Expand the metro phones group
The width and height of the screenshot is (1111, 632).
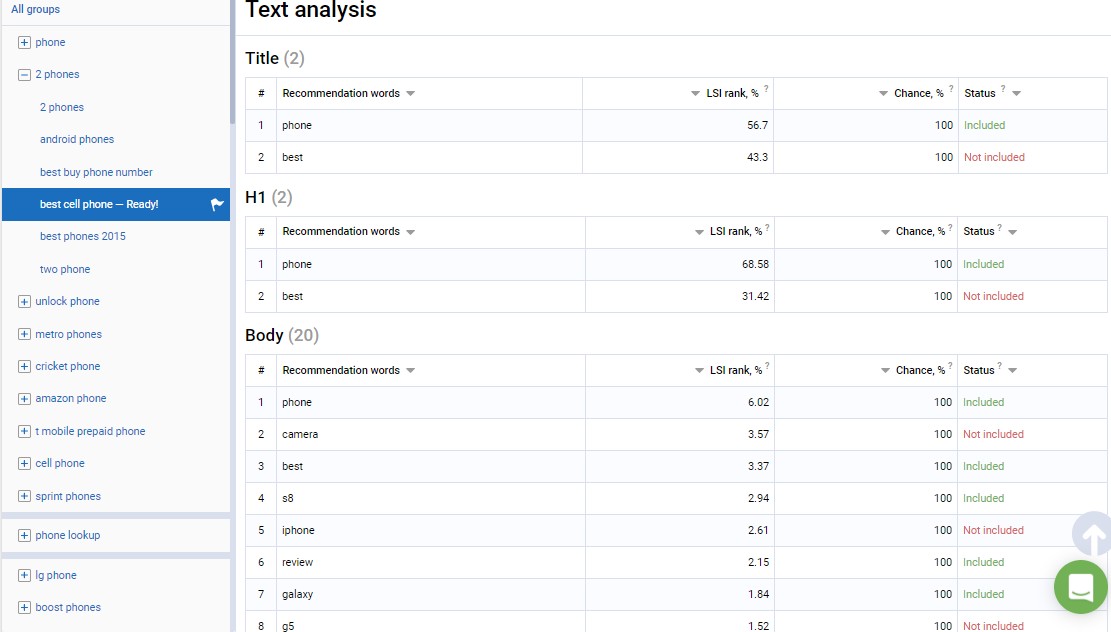(x=25, y=334)
